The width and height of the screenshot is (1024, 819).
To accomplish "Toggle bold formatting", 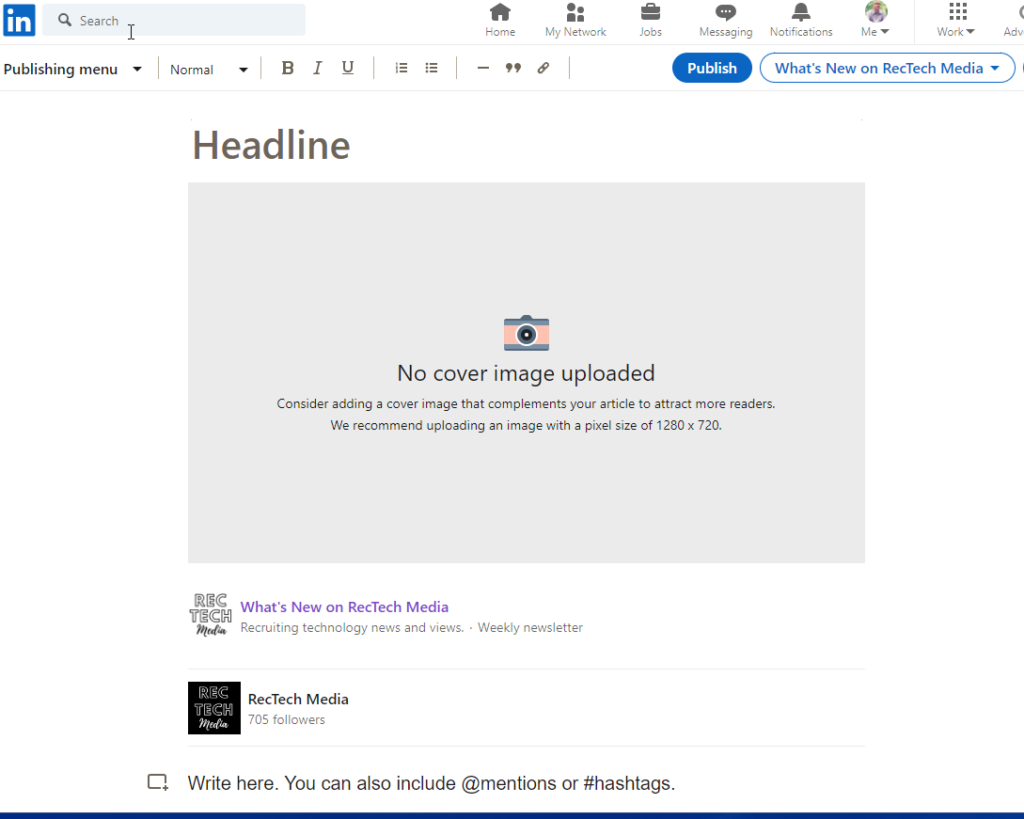I will tap(287, 68).
